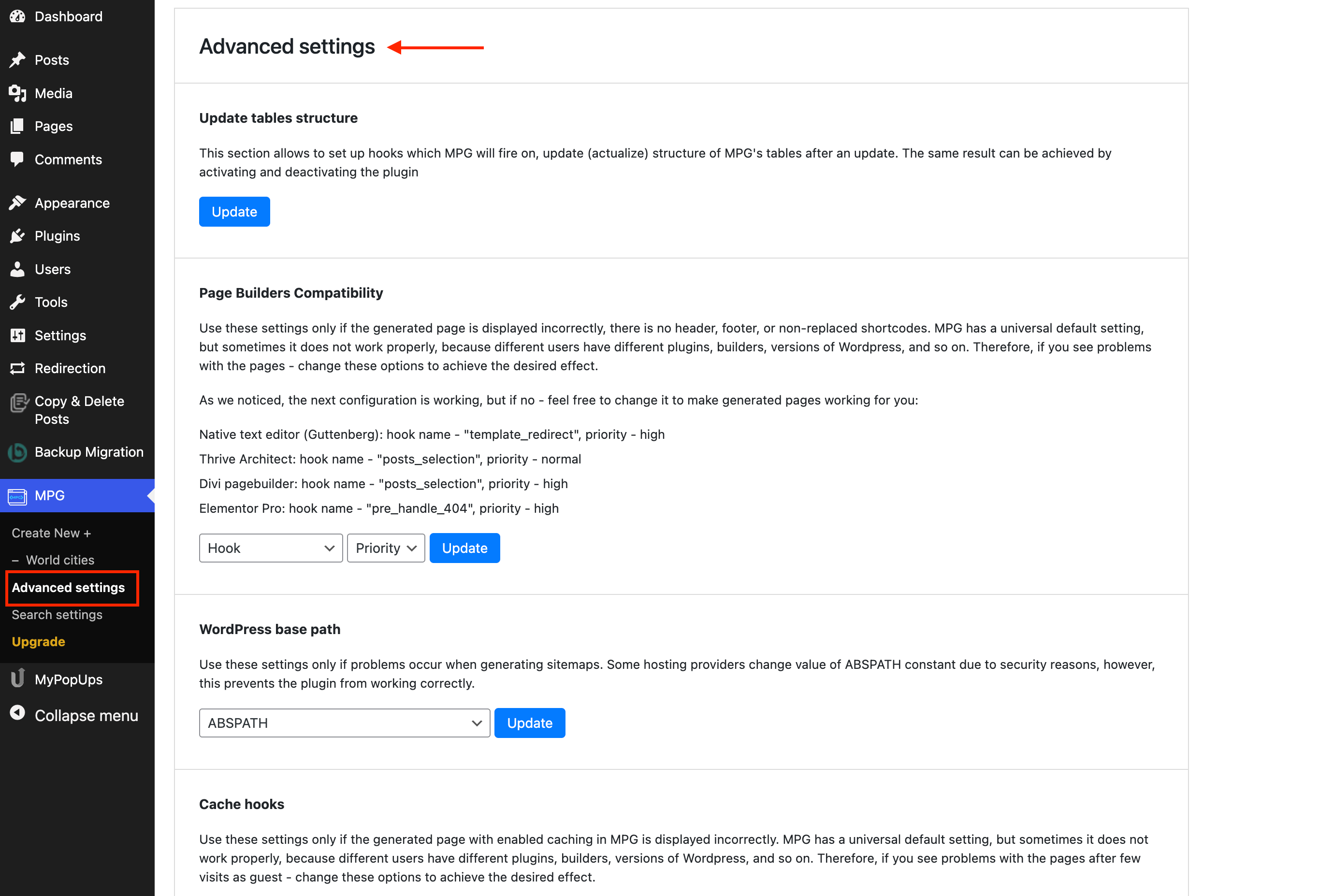The height and width of the screenshot is (896, 1333).
Task: Click the Comments speech bubble icon
Action: (x=18, y=159)
